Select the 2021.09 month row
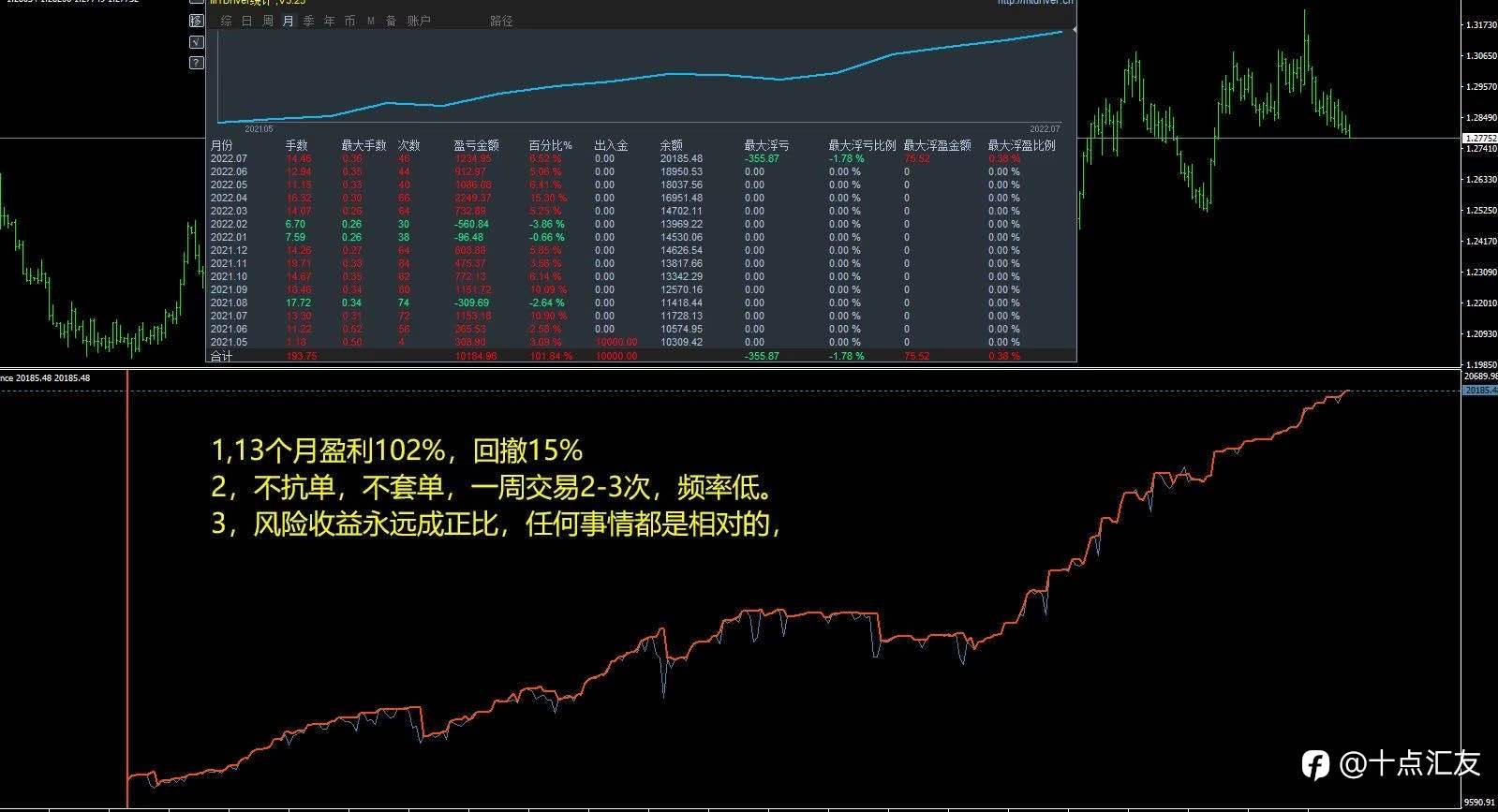The image size is (1498, 812). (641, 289)
